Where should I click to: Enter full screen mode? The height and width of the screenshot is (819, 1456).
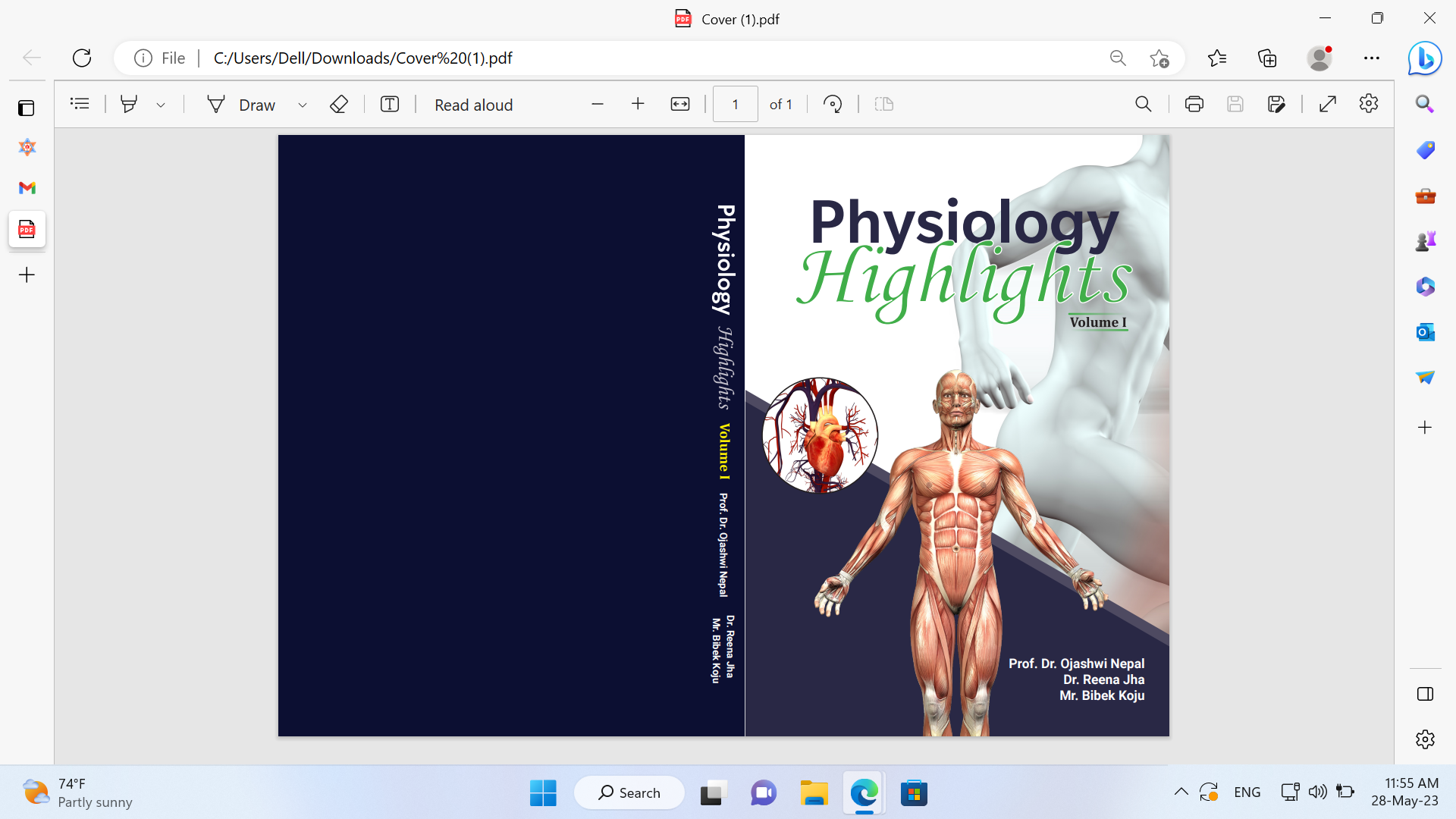(x=1328, y=104)
